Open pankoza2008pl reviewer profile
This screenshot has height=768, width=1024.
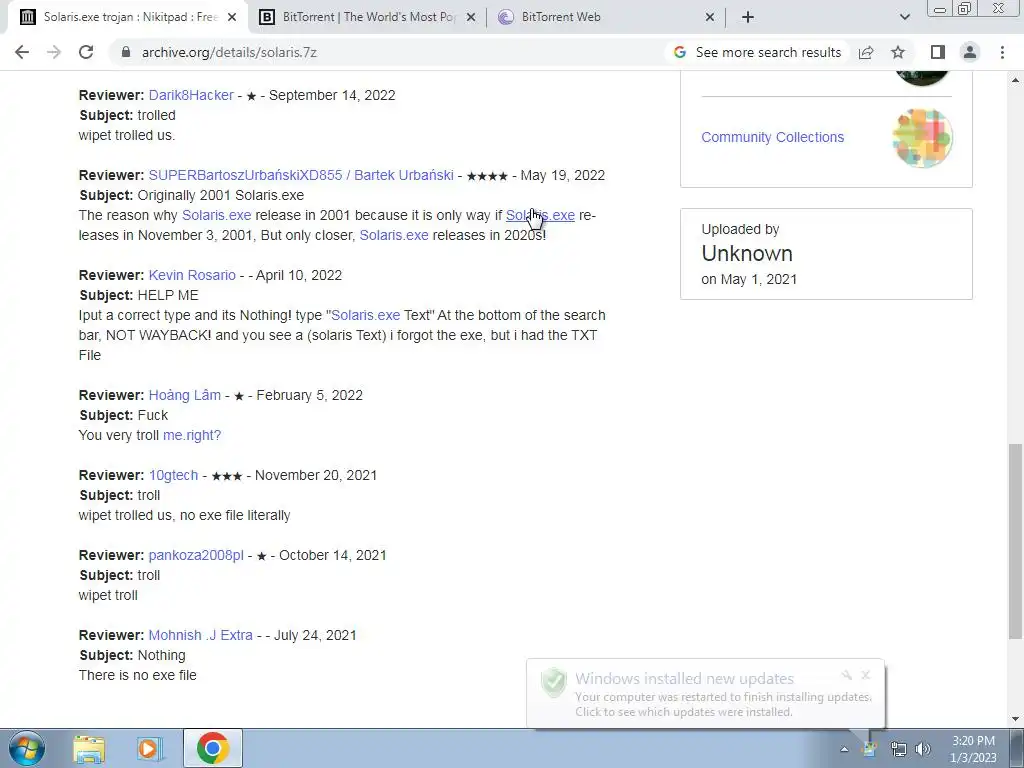196,556
